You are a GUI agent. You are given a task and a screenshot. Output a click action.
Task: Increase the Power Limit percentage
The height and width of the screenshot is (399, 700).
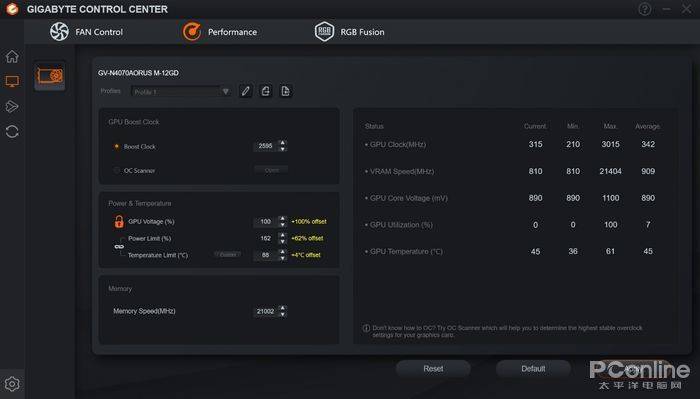tap(282, 235)
